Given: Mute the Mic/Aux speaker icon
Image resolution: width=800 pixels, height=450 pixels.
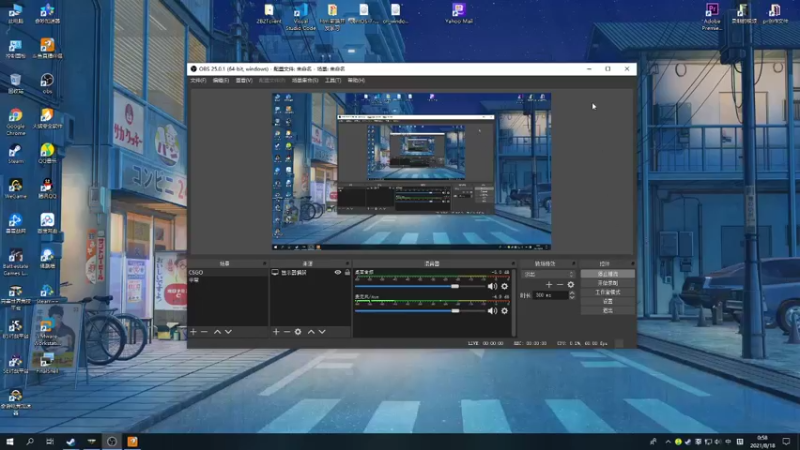Looking at the screenshot, I should click(492, 311).
